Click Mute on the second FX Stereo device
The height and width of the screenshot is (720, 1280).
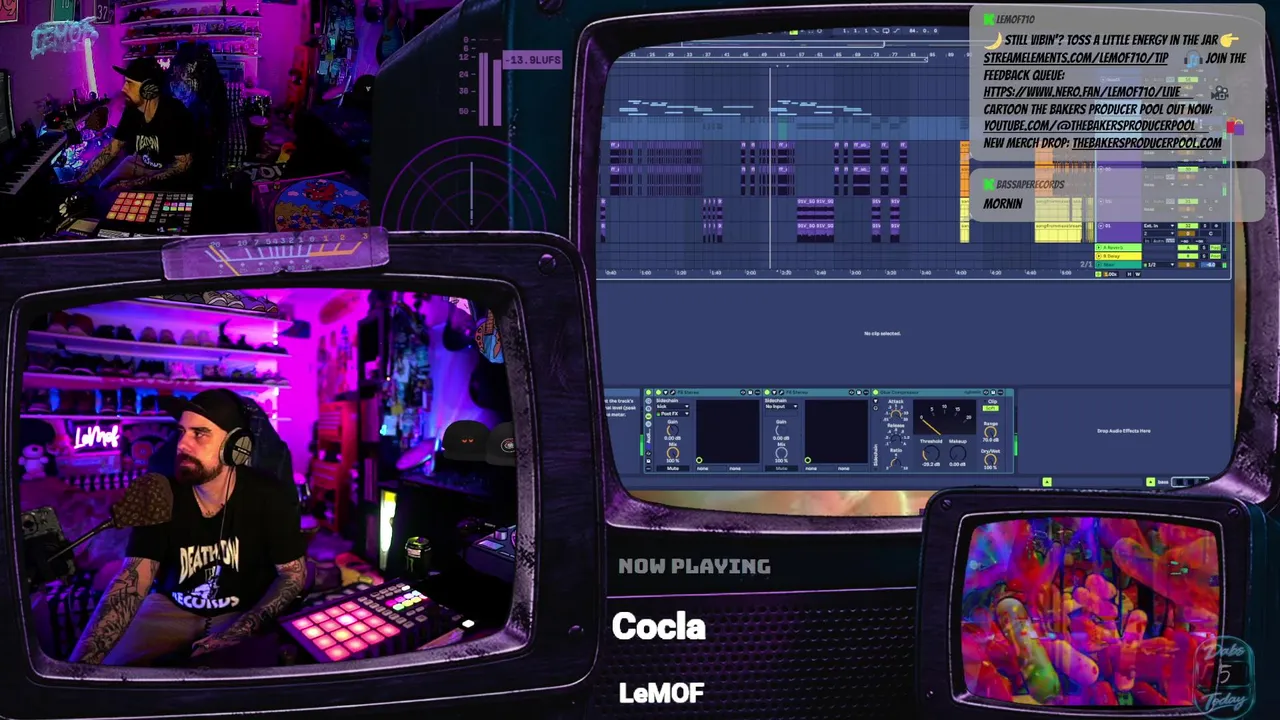[781, 468]
